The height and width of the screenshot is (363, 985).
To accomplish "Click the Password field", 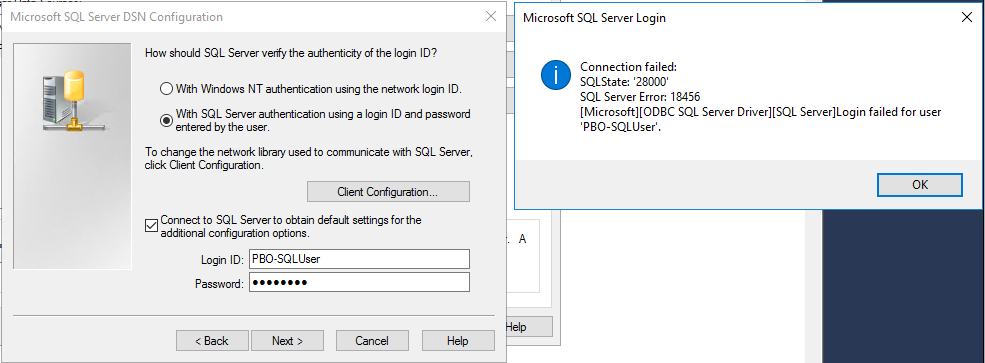I will [x=359, y=283].
